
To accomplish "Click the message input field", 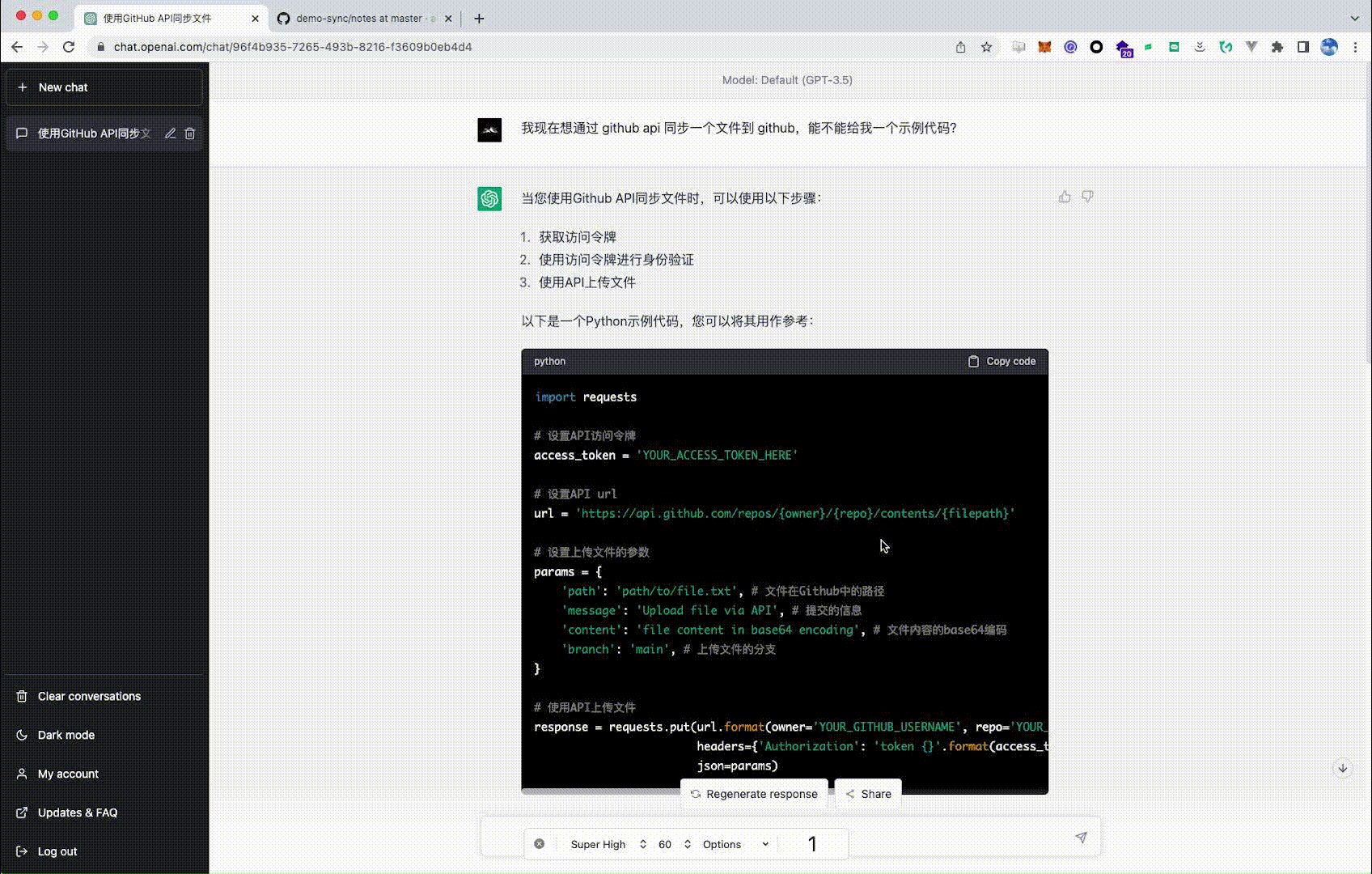I will click(791, 837).
